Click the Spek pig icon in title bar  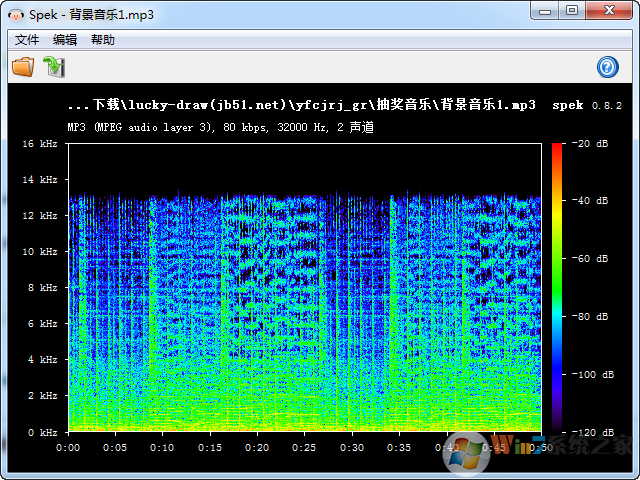pos(16,15)
